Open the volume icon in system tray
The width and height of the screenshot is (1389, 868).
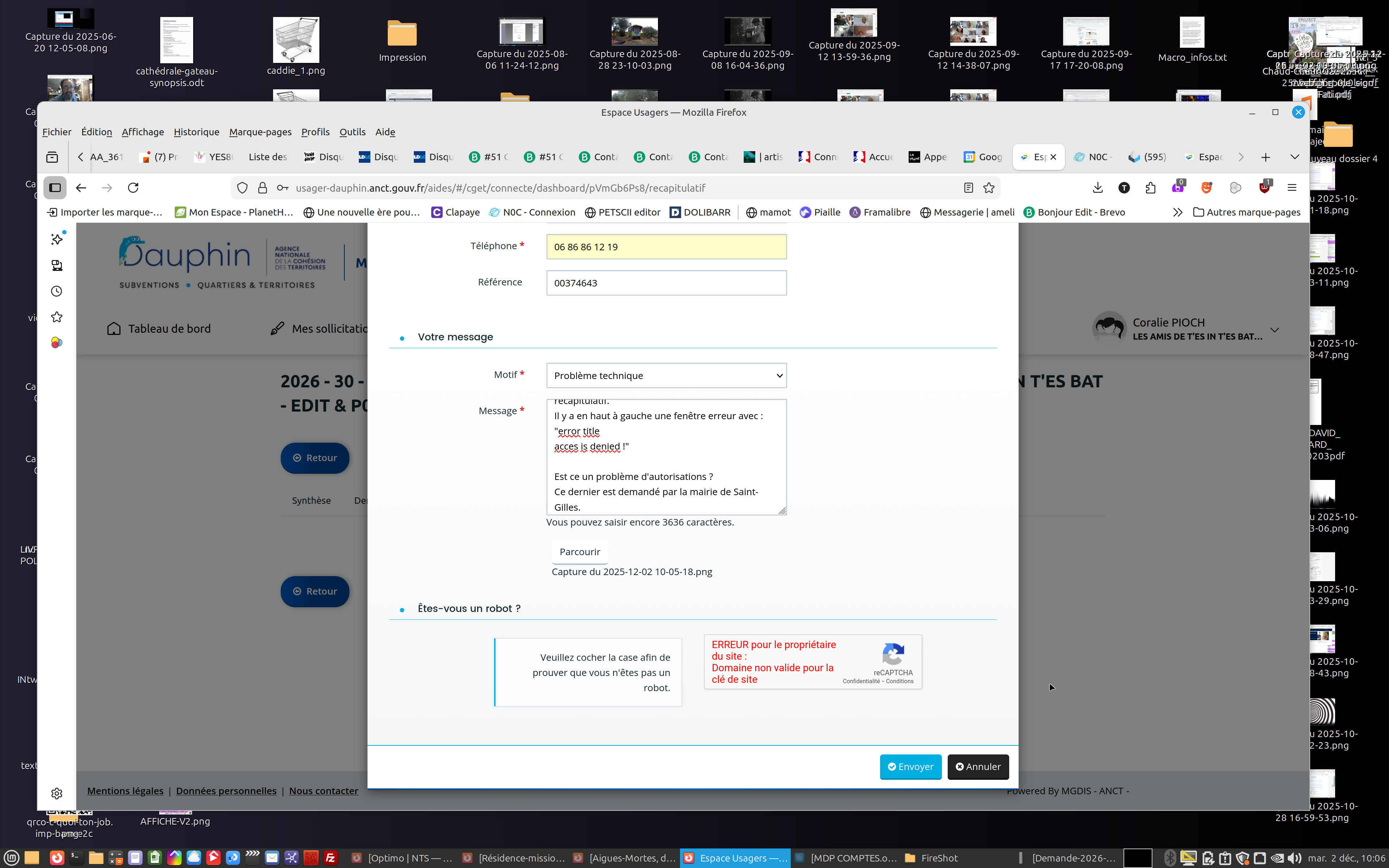point(1294,858)
